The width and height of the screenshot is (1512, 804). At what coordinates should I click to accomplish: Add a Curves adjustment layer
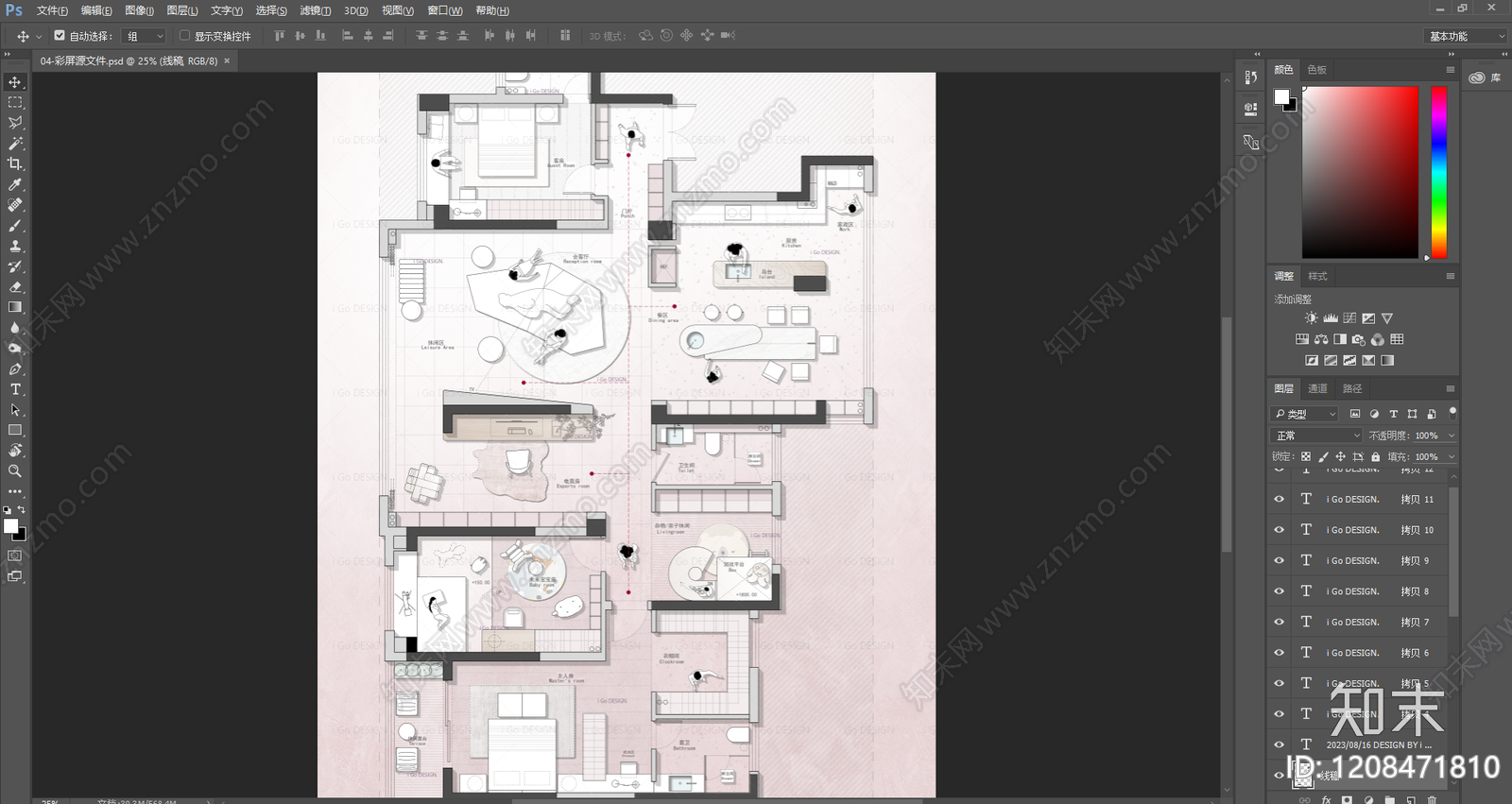point(1349,318)
